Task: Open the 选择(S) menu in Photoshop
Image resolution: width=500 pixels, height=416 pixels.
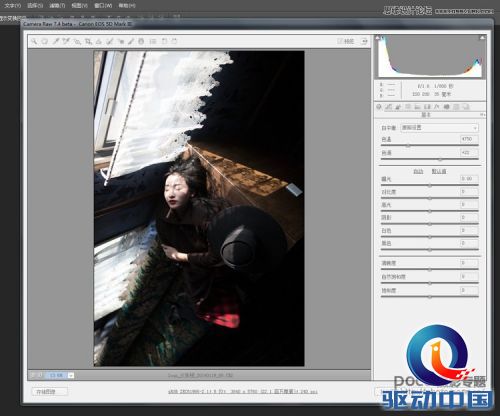Action: (x=35, y=6)
